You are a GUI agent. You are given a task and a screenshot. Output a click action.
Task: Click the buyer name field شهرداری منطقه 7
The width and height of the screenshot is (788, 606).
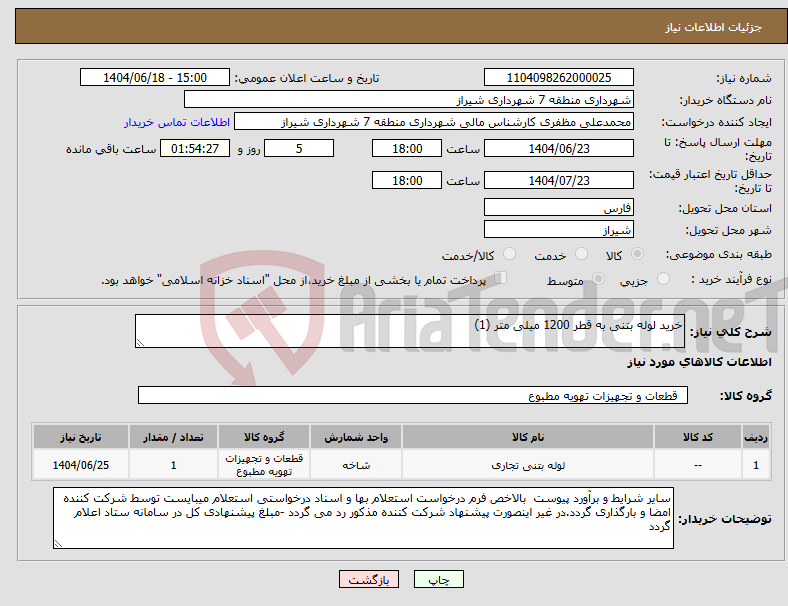click(x=409, y=99)
